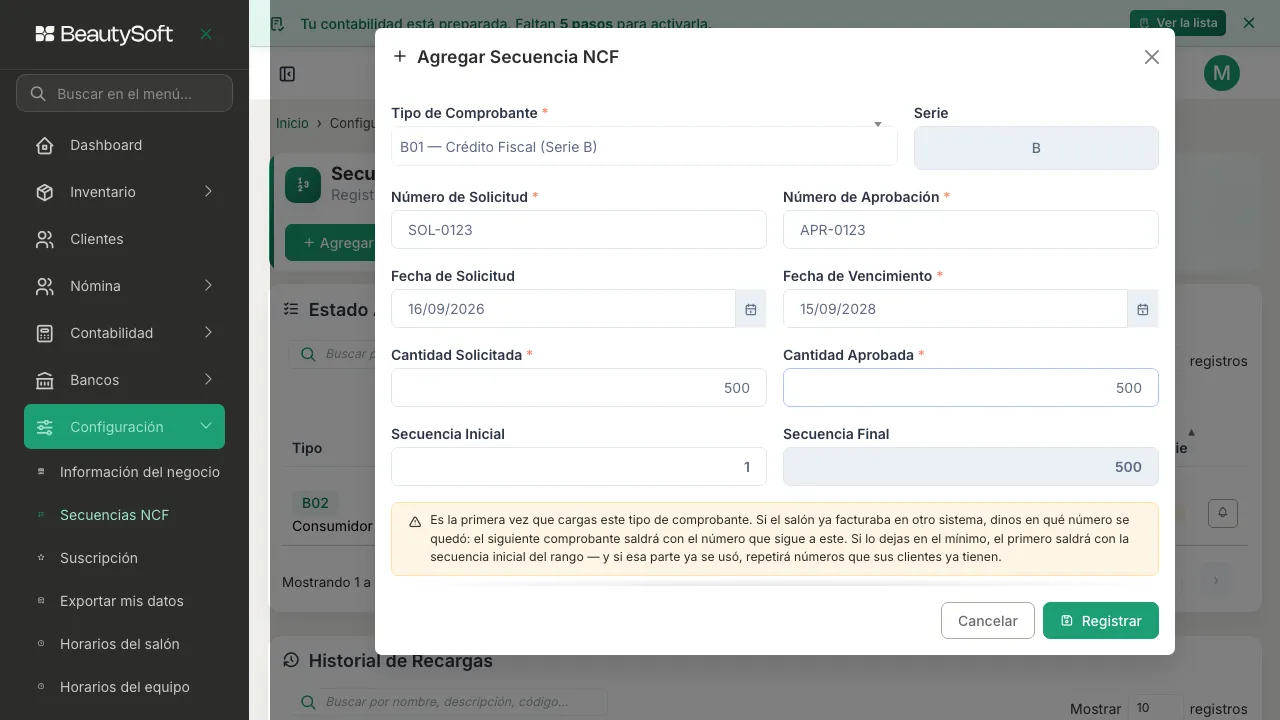Click the M user avatar
The height and width of the screenshot is (720, 1280).
click(x=1221, y=72)
